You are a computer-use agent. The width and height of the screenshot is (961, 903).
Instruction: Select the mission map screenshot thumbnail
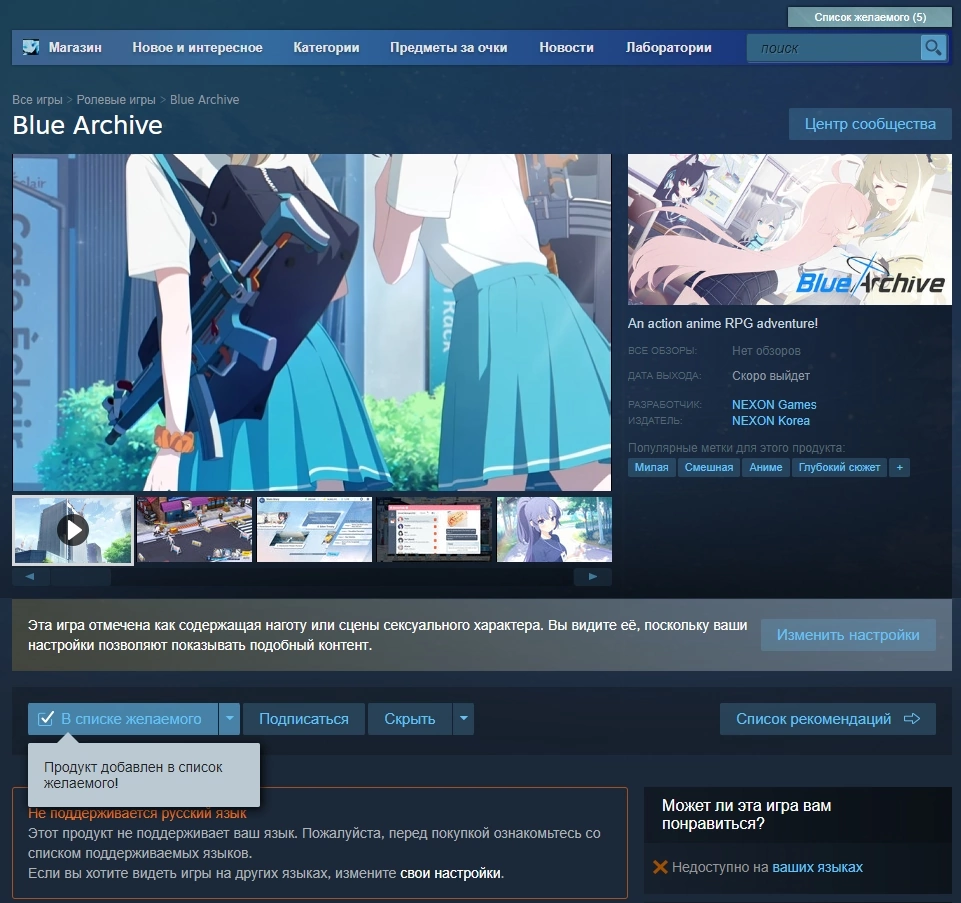tap(314, 530)
